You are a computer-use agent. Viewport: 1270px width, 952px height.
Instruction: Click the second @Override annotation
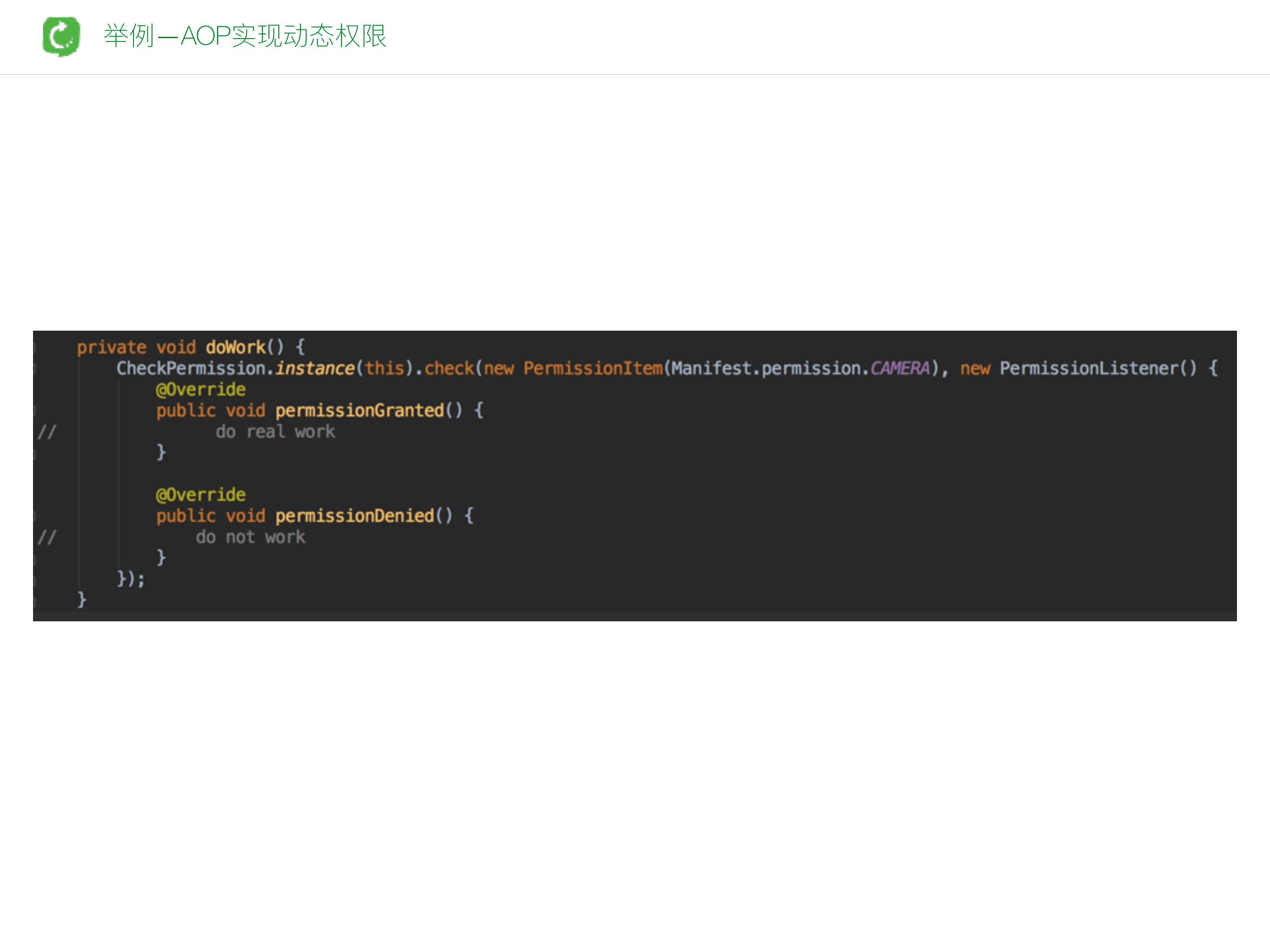point(201,494)
